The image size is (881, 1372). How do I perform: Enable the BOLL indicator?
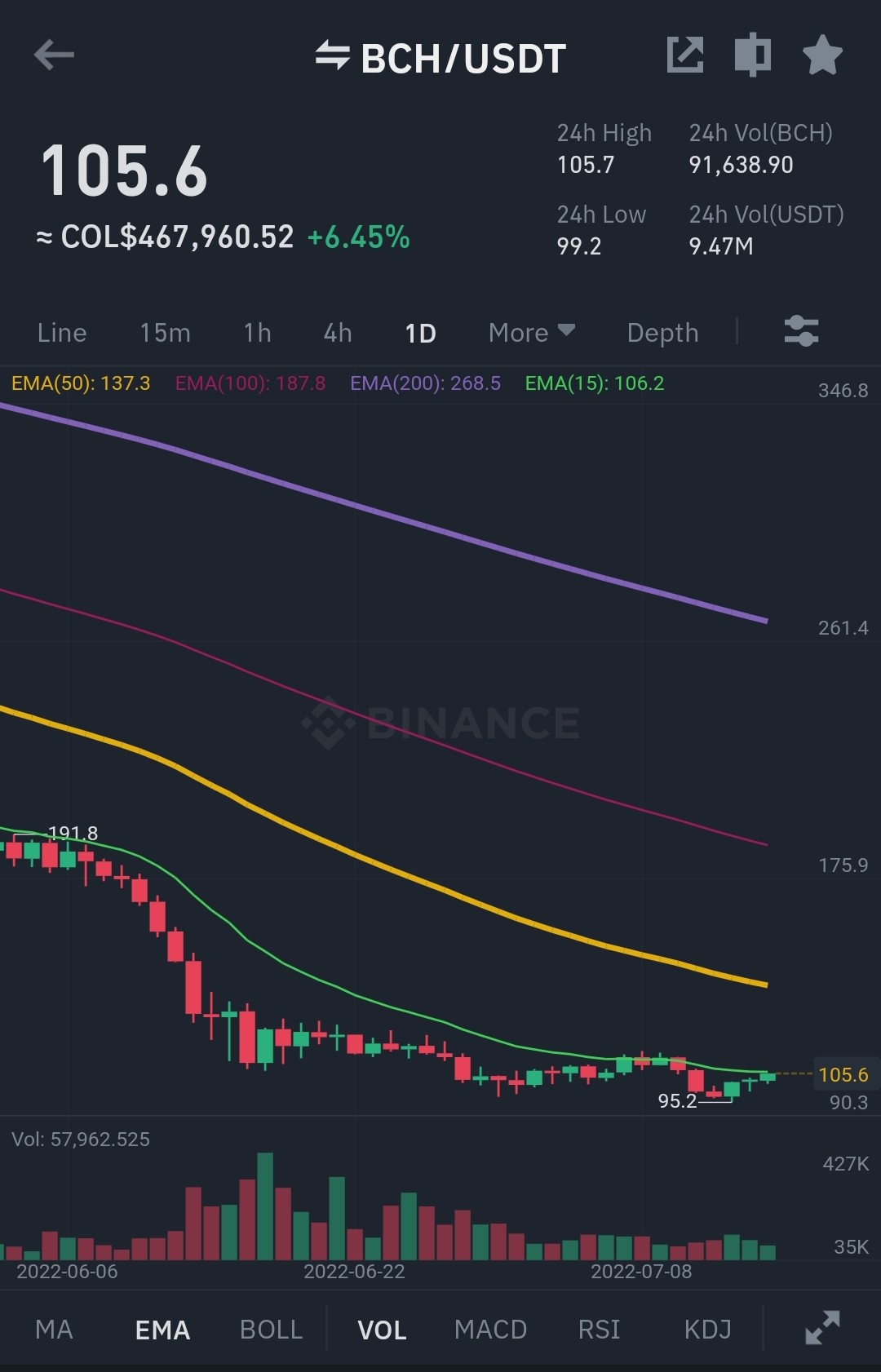[x=271, y=1330]
